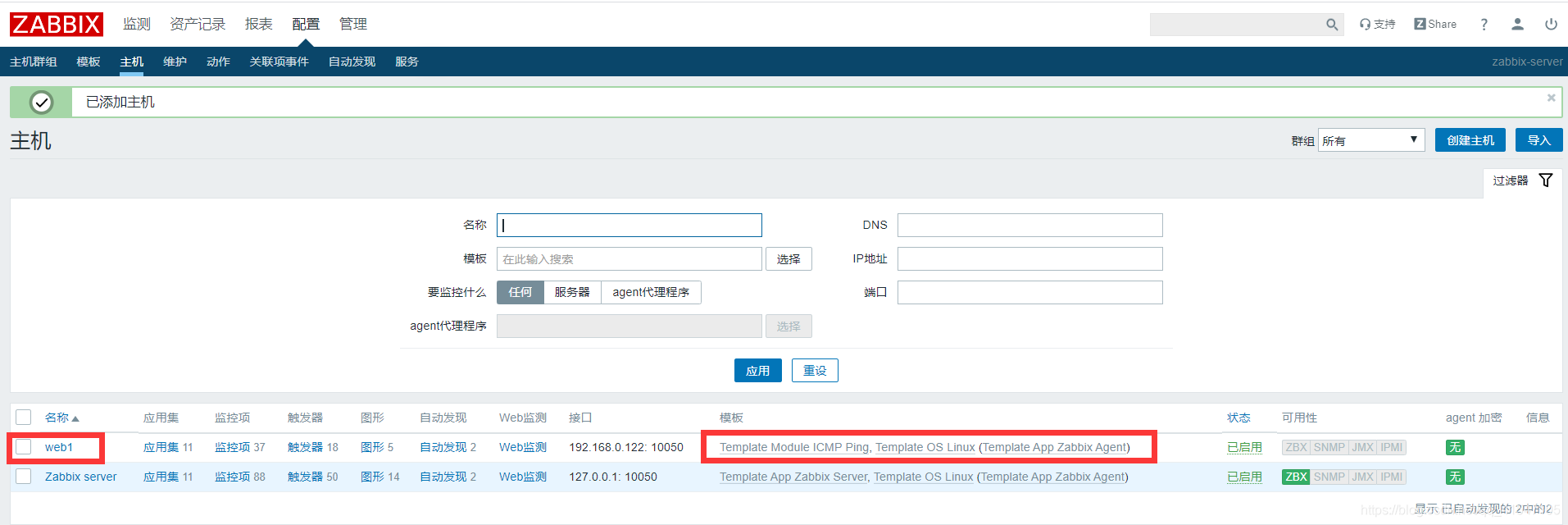Toggle the 过滤器 filter funnel icon
Image resolution: width=1568 pixels, height=525 pixels.
click(x=1546, y=180)
